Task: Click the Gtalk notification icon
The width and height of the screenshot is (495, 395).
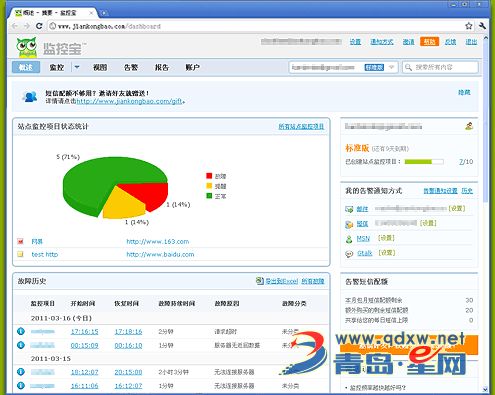Action: pos(349,254)
